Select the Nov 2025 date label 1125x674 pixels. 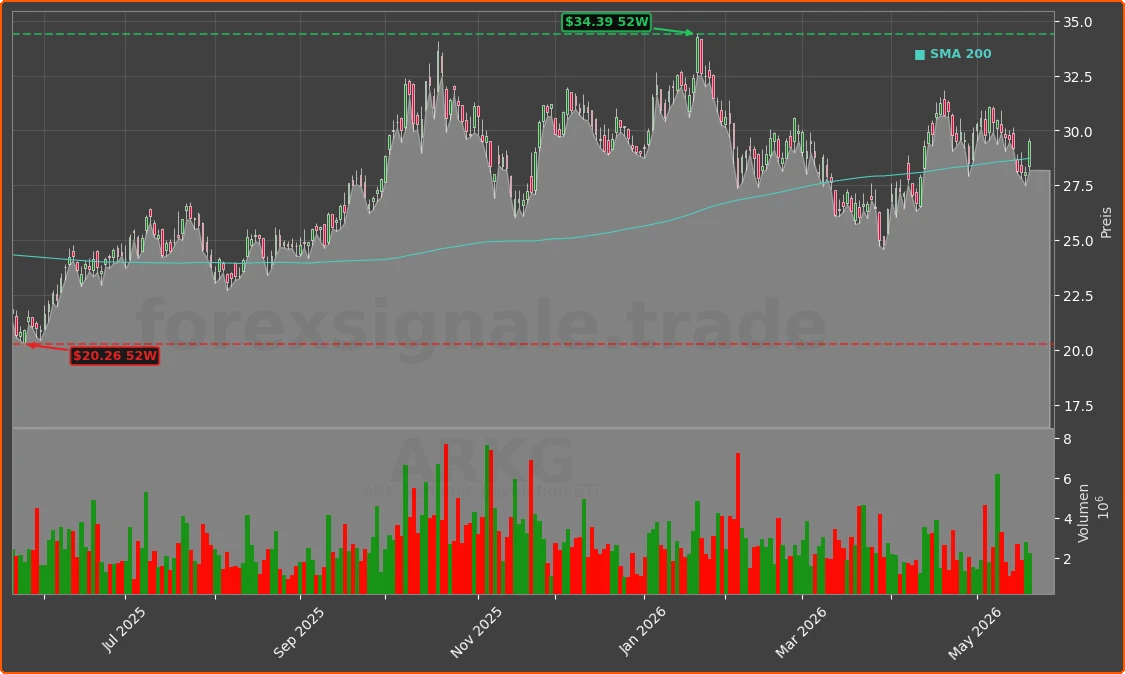[476, 632]
